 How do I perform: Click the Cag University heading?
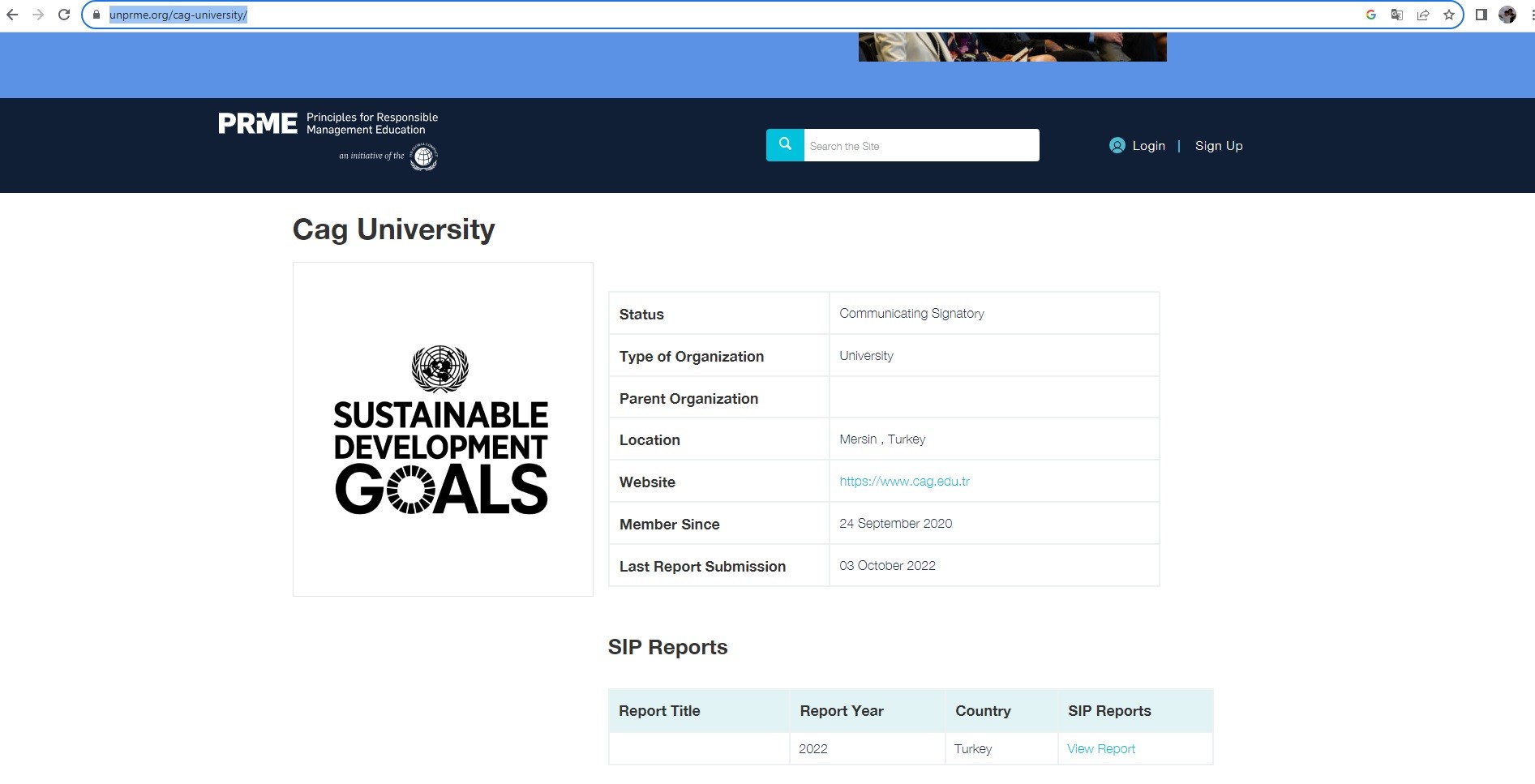pos(393,229)
